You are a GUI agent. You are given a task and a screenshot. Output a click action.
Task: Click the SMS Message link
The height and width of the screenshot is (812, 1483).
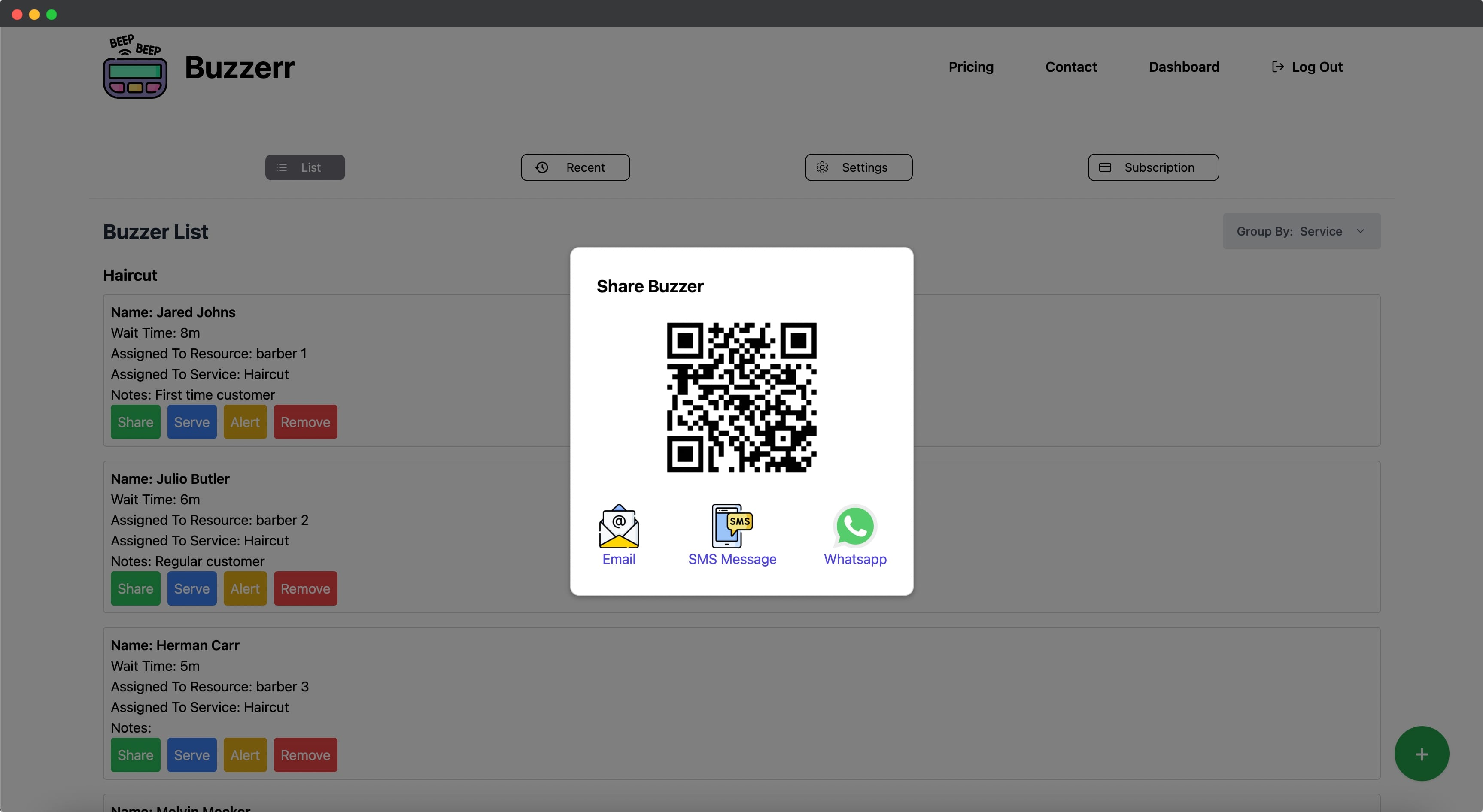coord(732,559)
